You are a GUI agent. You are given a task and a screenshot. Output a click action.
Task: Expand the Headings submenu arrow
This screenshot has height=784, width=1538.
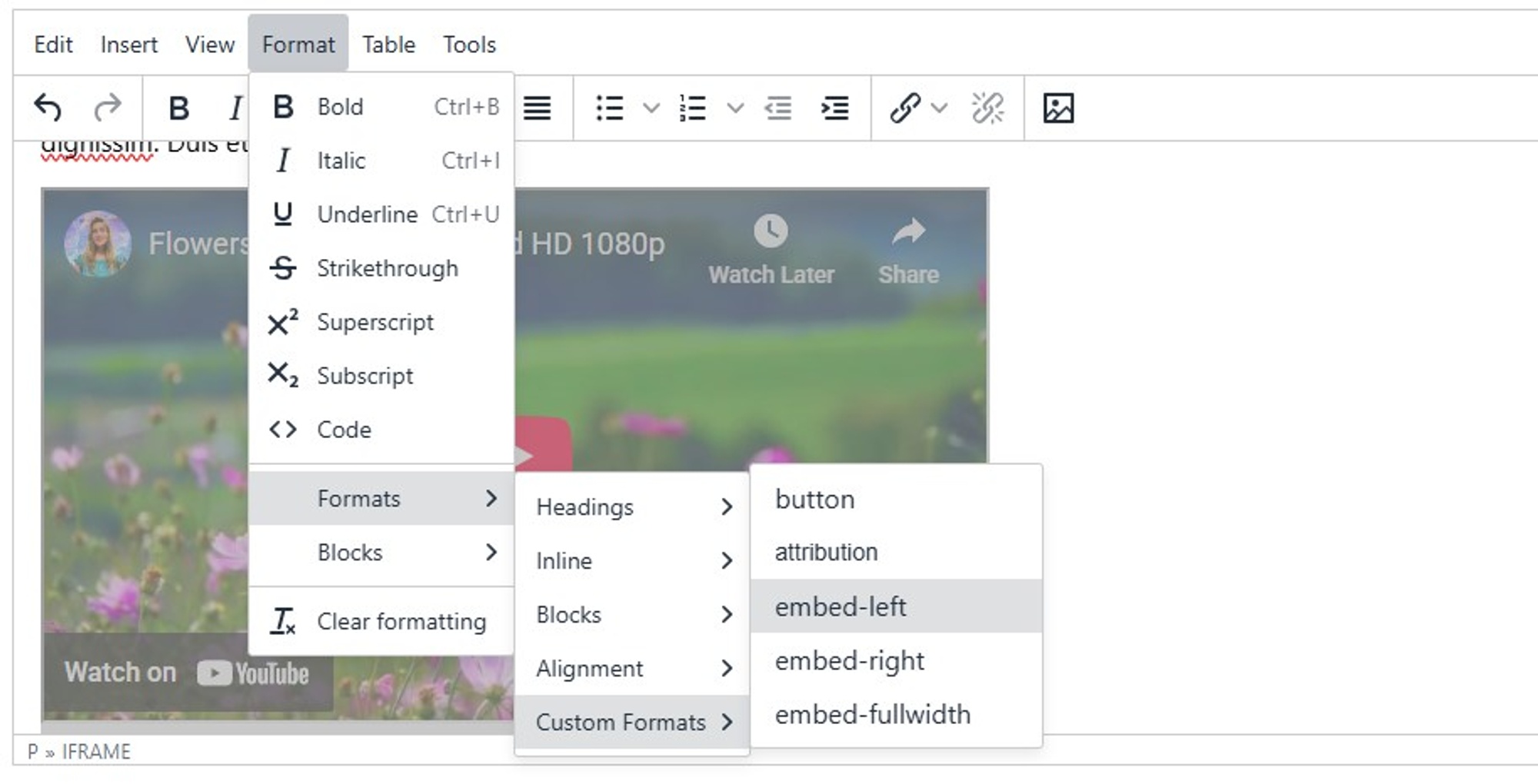point(727,507)
